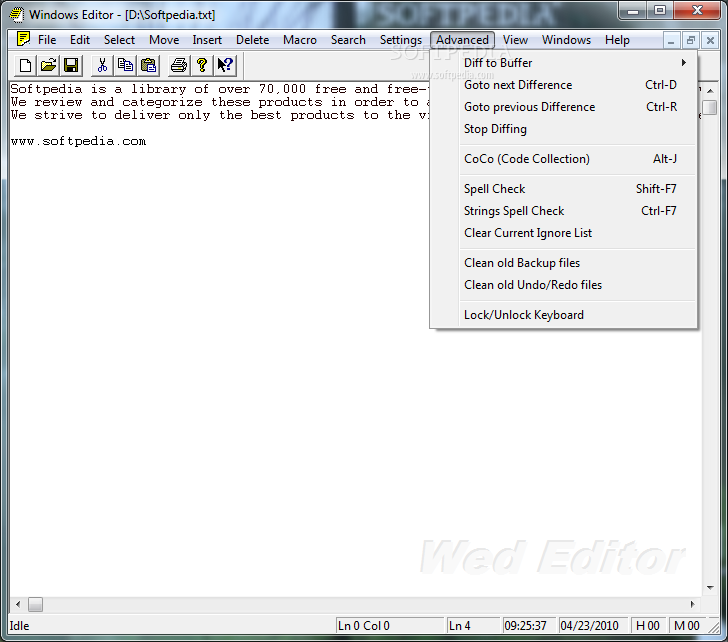Click the Open file folder icon
This screenshot has width=728, height=642.
[48, 65]
